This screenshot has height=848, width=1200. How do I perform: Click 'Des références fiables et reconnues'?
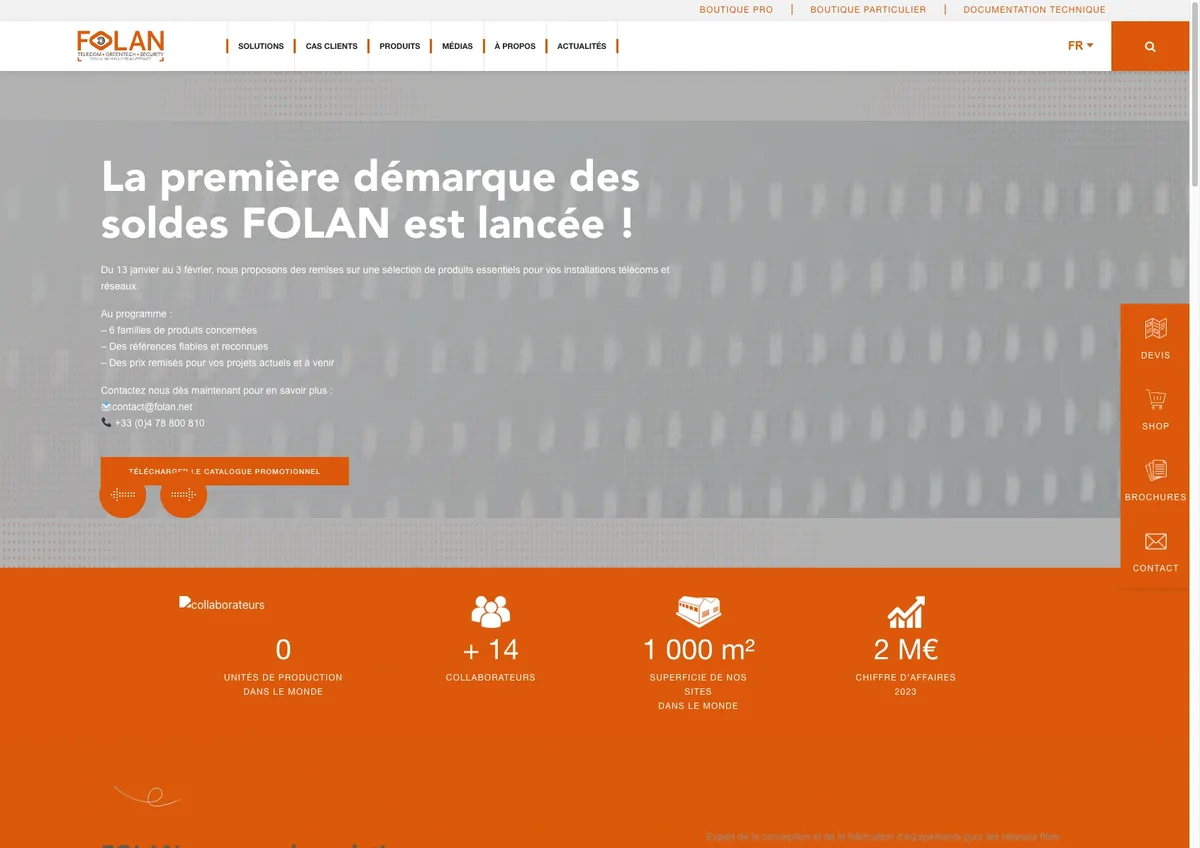[x=185, y=347]
